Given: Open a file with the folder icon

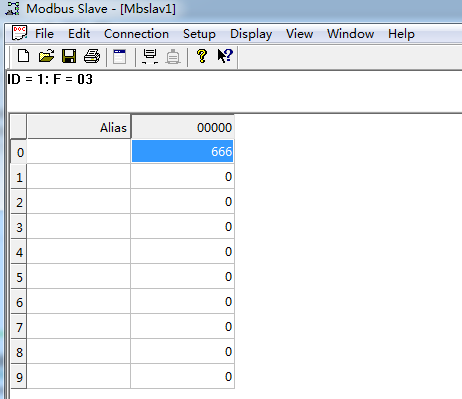Looking at the screenshot, I should [46, 56].
